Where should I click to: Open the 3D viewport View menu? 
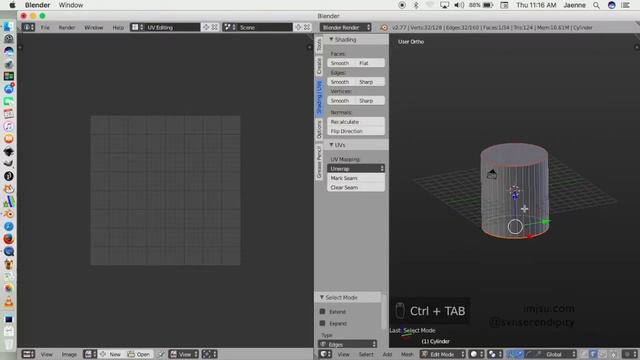(343, 354)
